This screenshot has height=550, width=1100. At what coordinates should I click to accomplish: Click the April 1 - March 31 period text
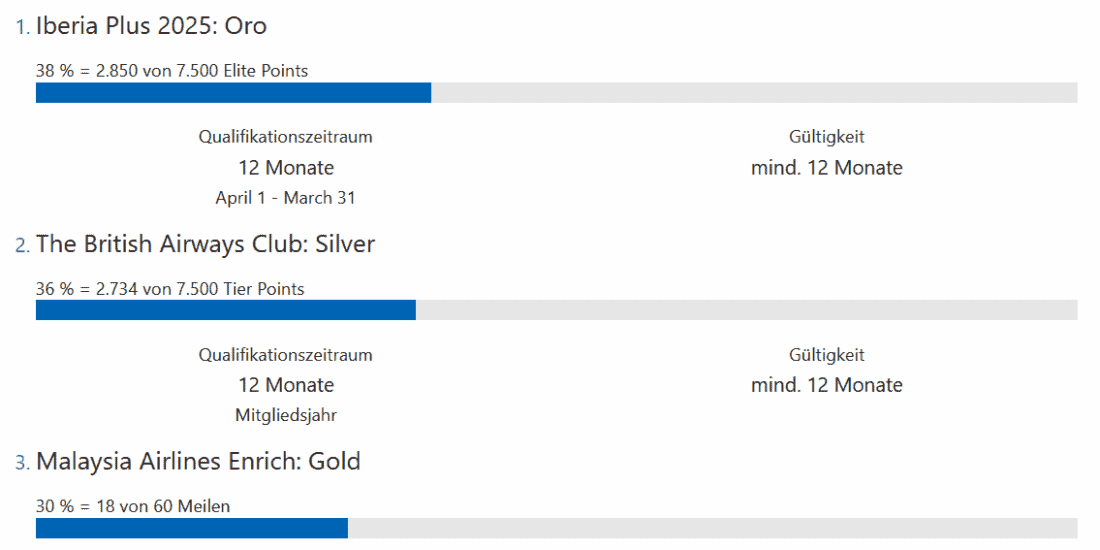285,198
